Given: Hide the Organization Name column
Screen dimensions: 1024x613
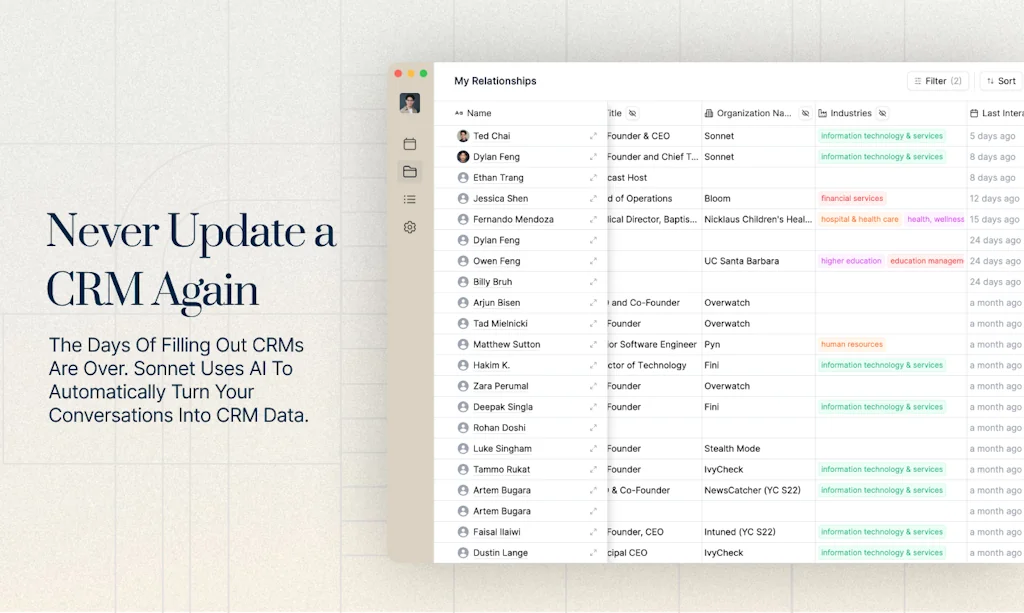Looking at the screenshot, I should 805,114.
